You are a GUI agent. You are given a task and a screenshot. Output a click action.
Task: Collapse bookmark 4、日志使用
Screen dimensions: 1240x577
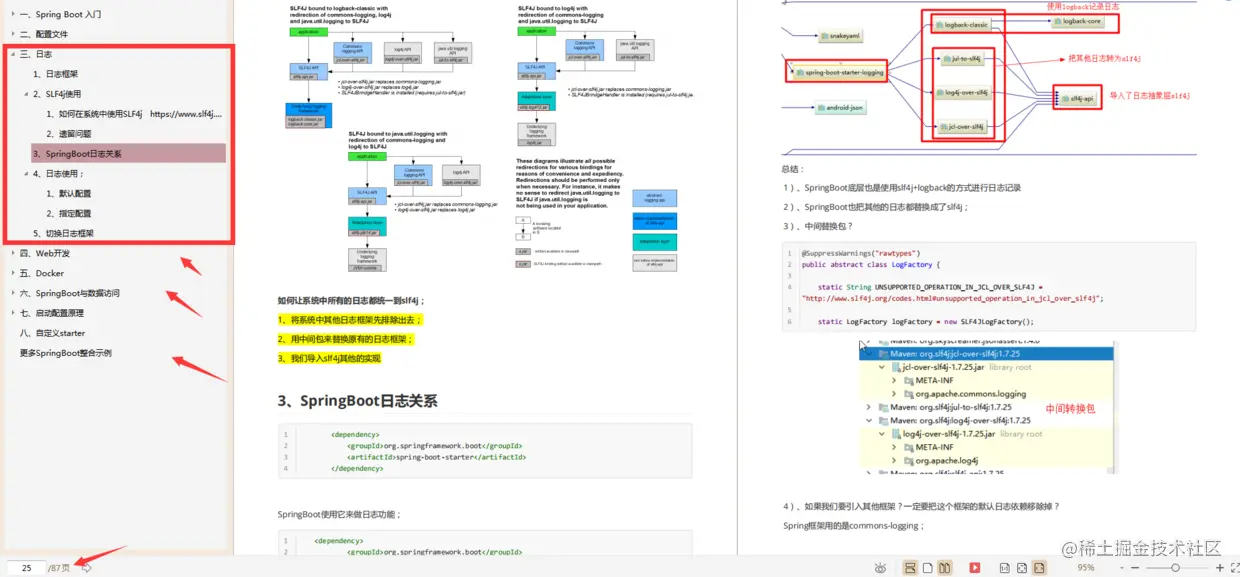pos(24,174)
